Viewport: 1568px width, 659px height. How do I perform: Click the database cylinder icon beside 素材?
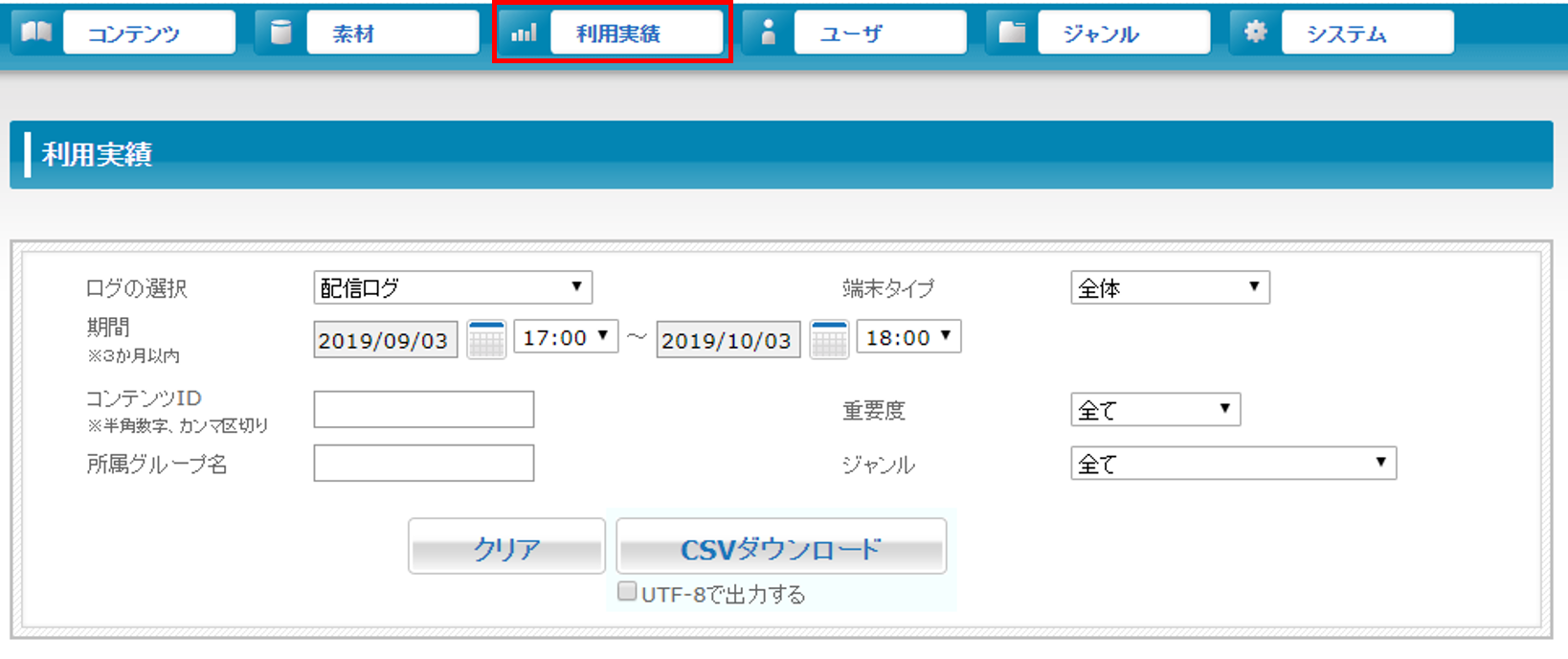pos(280,33)
